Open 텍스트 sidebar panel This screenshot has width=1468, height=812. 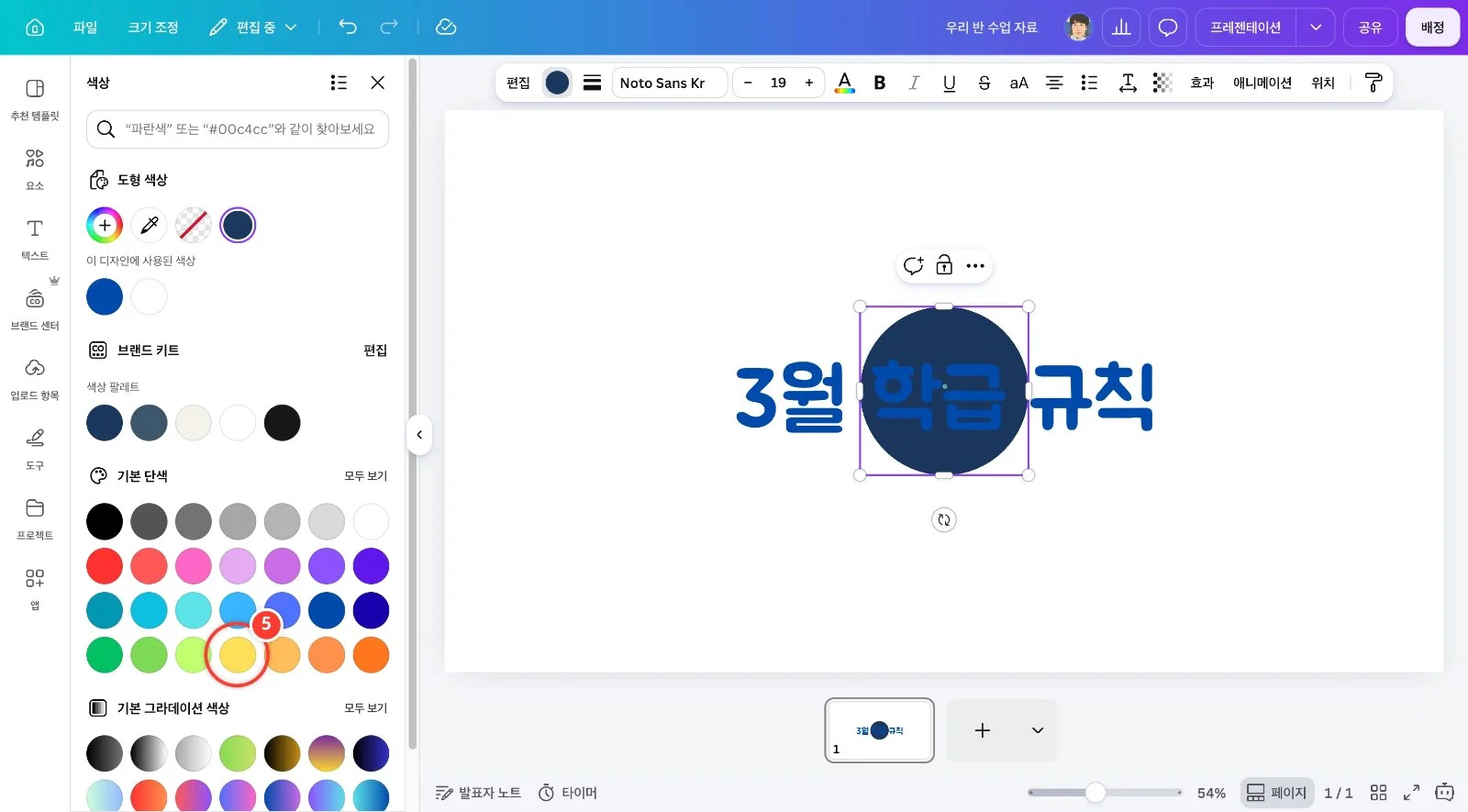tap(35, 239)
